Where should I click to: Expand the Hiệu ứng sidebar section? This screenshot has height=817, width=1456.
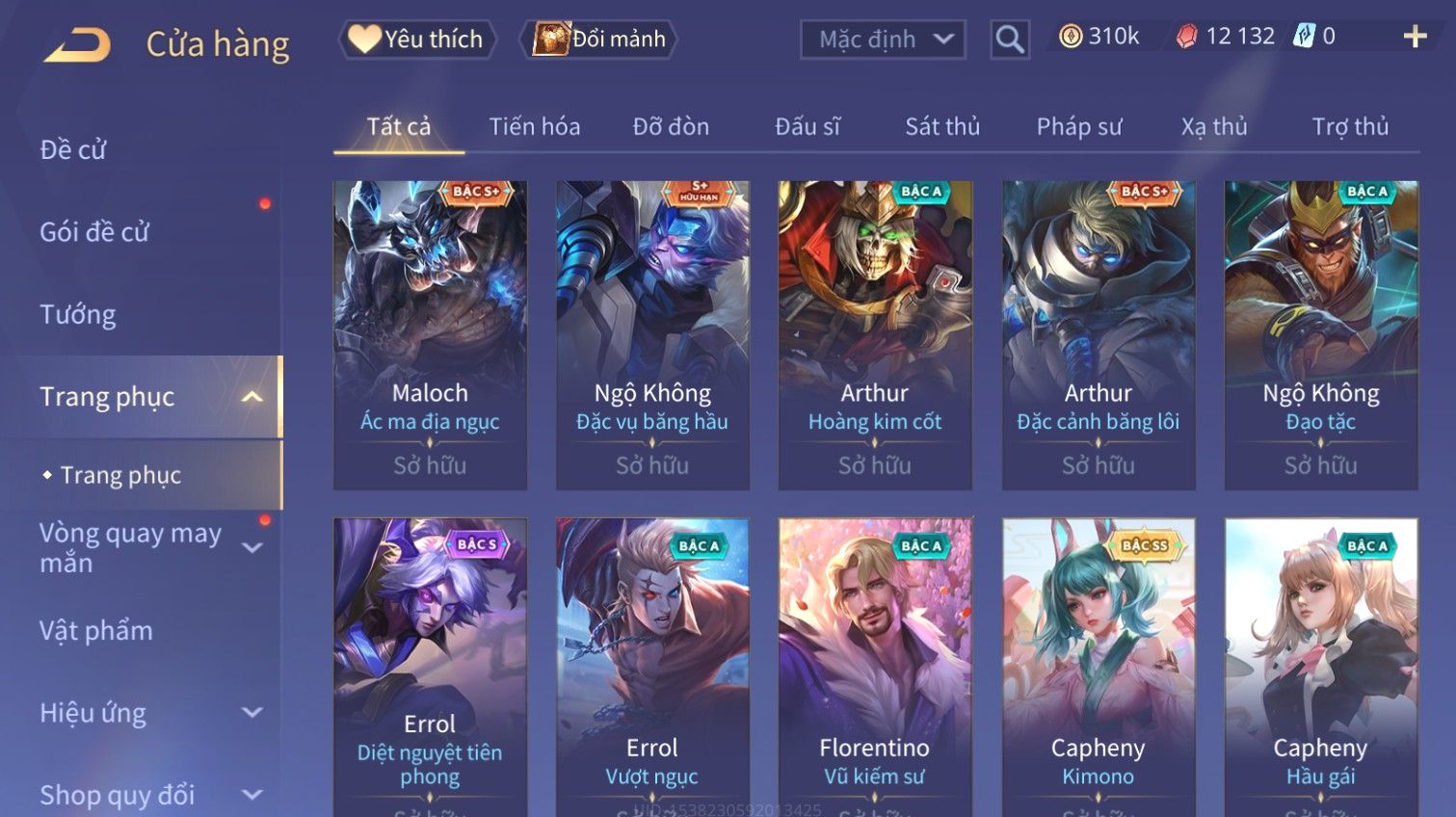tap(251, 713)
